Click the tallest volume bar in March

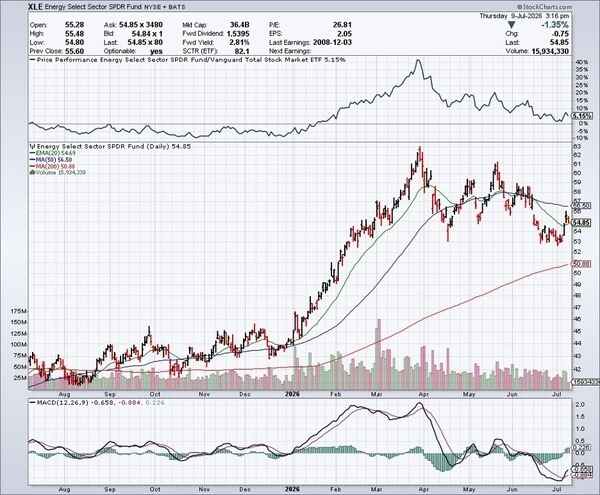(379, 354)
